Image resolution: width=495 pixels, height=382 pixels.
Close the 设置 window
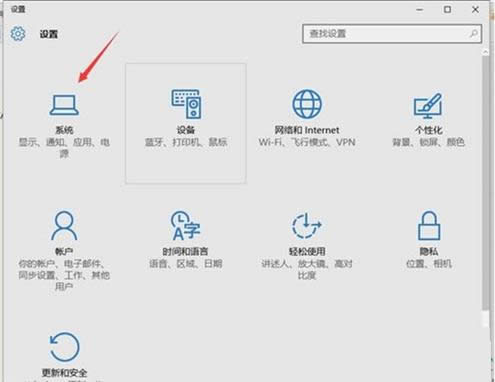click(x=475, y=10)
